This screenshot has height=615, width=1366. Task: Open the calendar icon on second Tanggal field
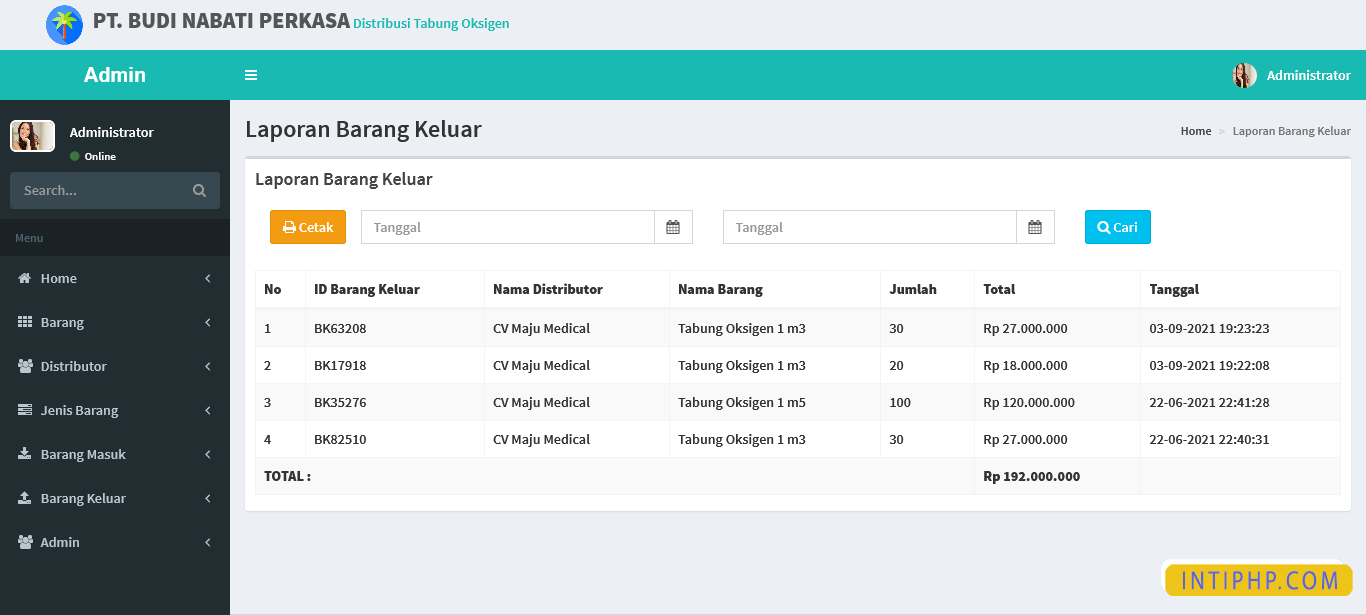(x=1034, y=227)
